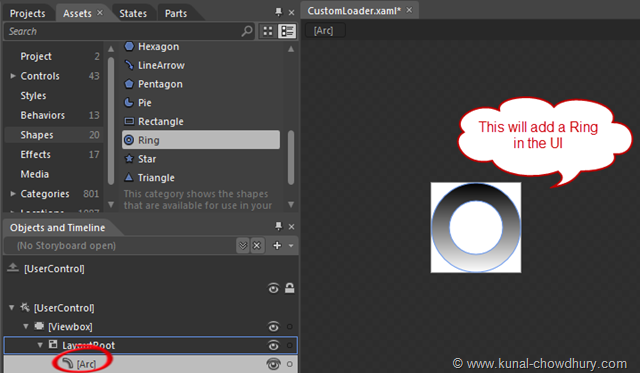Select the Project category
Viewport: 640px width, 373px height.
(x=54, y=56)
